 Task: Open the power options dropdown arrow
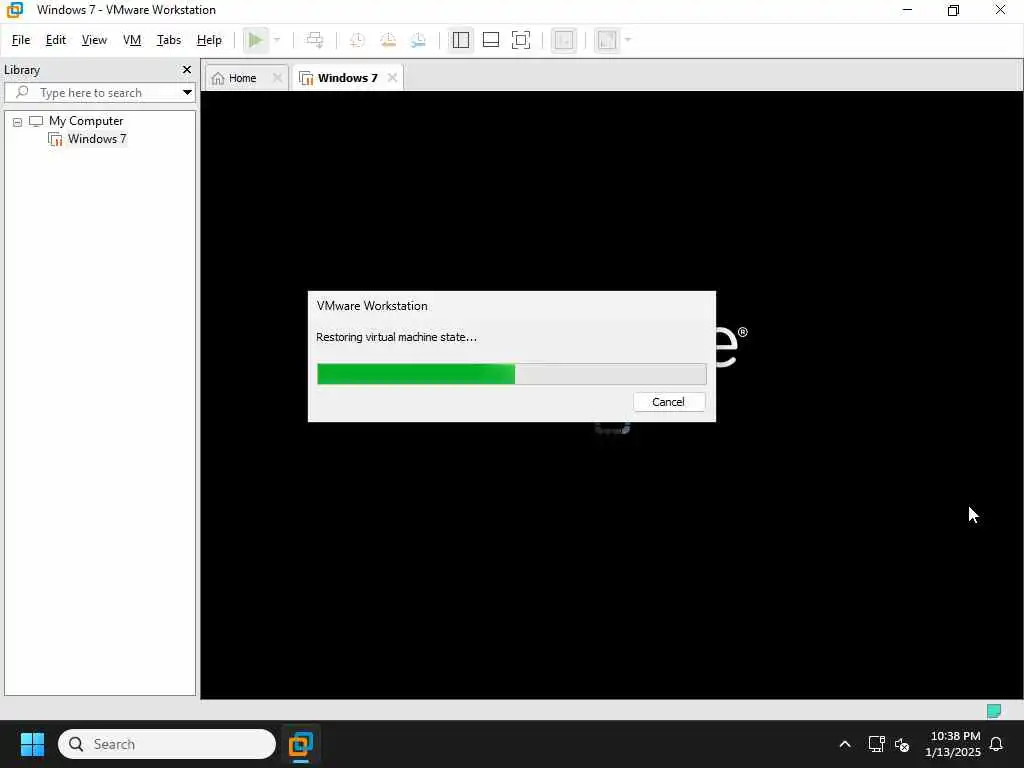277,40
